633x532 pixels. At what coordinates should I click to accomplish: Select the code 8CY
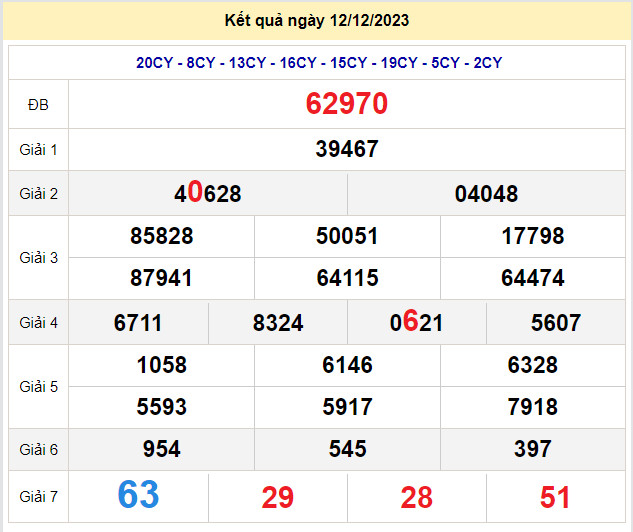coord(201,63)
